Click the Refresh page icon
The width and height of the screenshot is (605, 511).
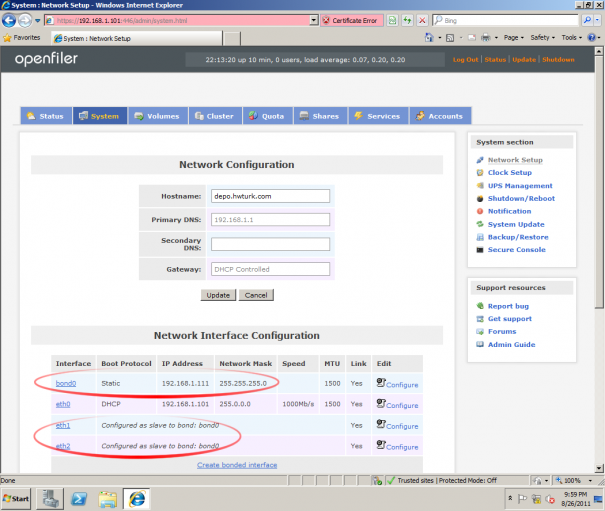[407, 20]
